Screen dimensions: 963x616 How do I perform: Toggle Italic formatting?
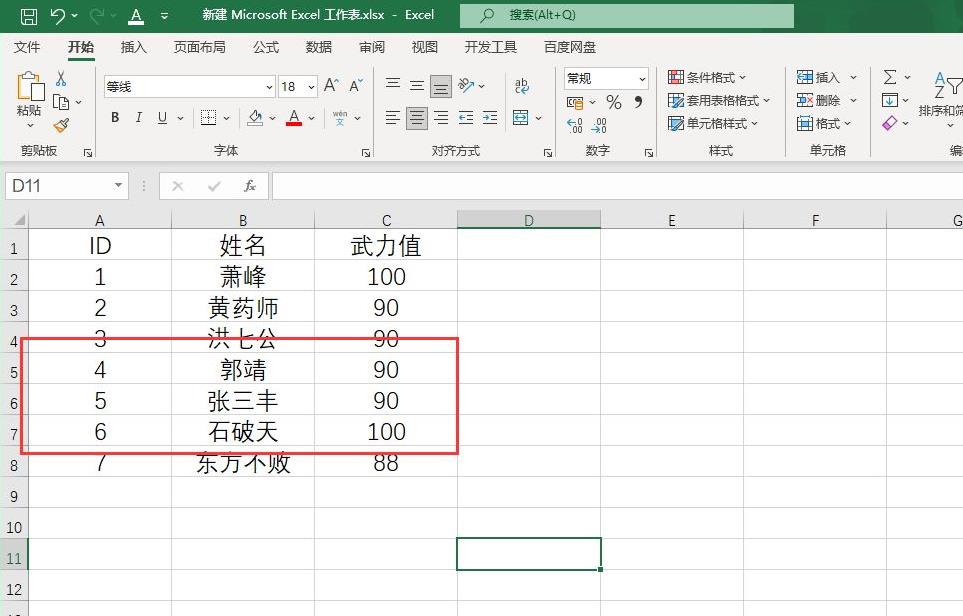(139, 117)
